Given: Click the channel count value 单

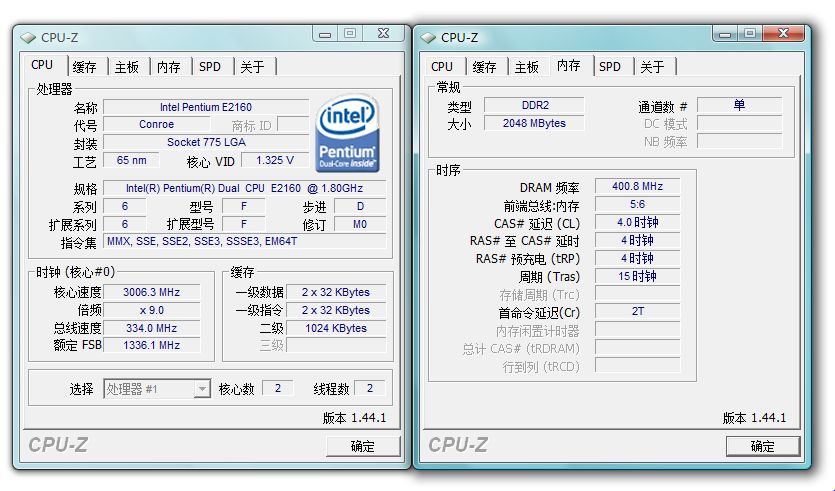Looking at the screenshot, I should point(740,105).
